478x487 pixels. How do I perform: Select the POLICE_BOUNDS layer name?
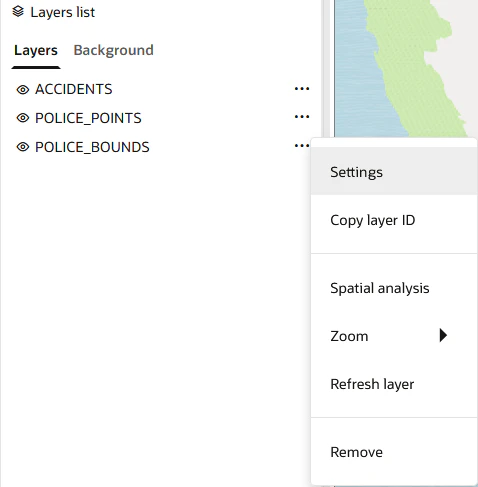click(92, 147)
